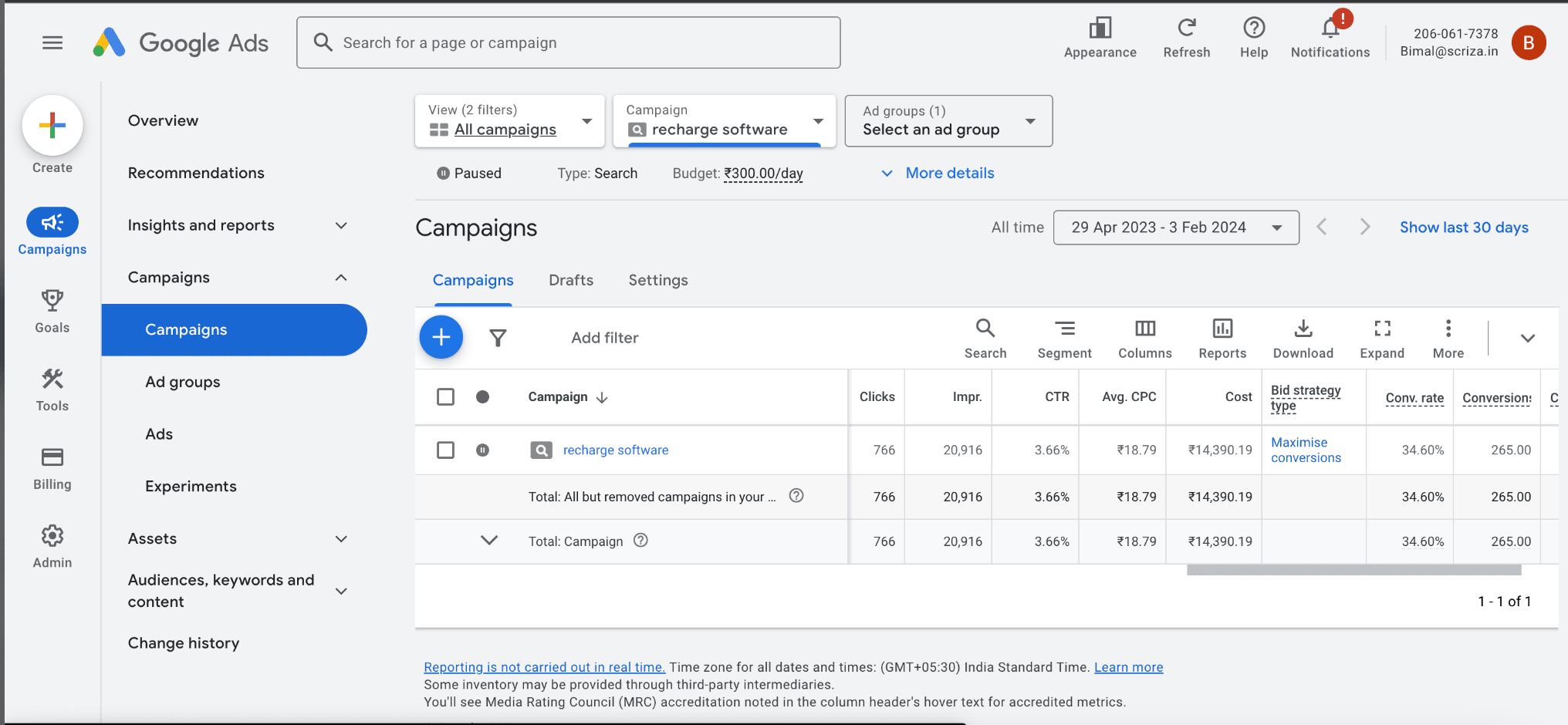Click the Google Ads logo
This screenshot has height=725, width=1568.
(181, 42)
